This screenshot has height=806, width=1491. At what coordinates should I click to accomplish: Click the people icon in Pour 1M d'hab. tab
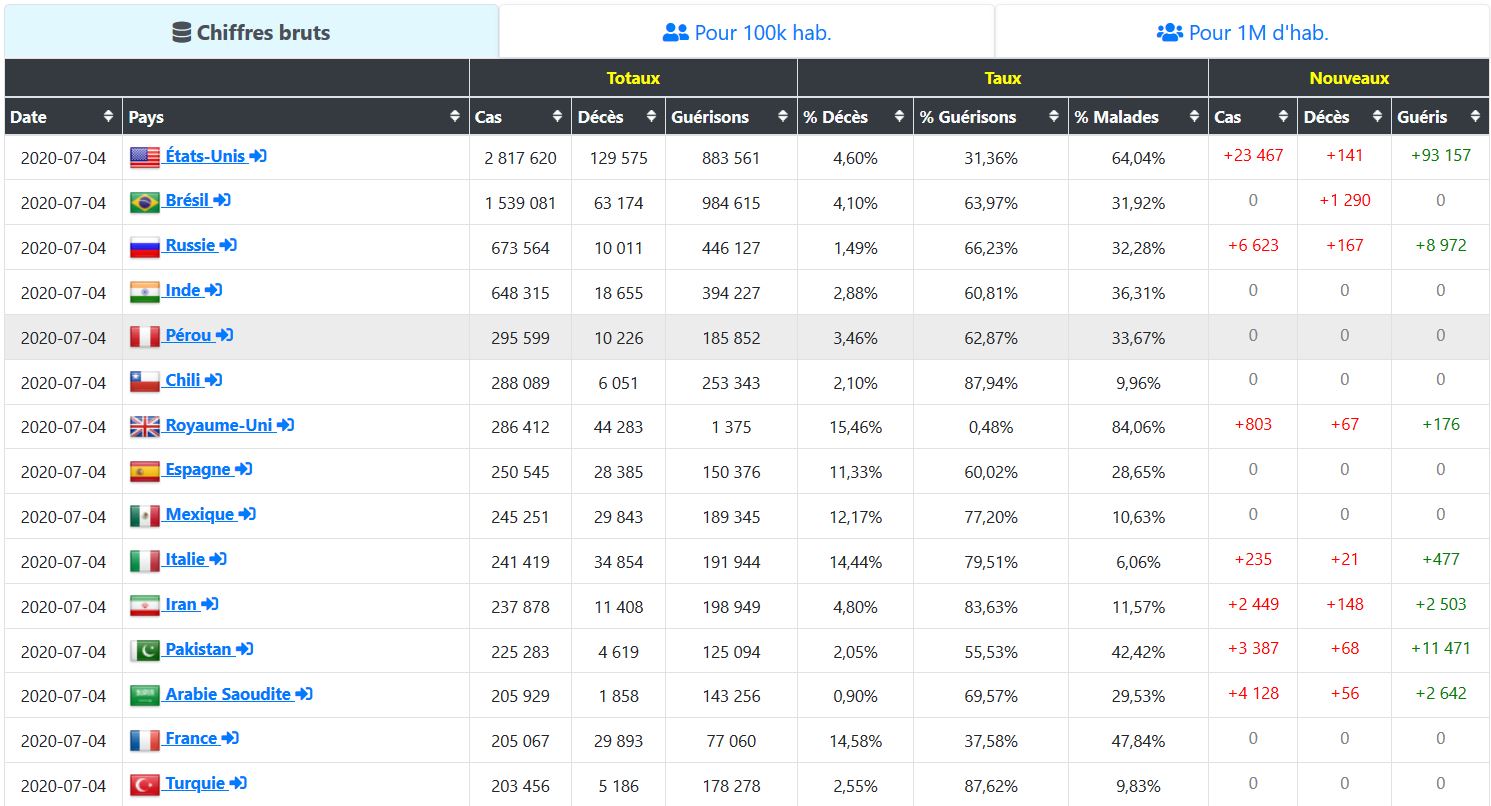tap(1170, 32)
